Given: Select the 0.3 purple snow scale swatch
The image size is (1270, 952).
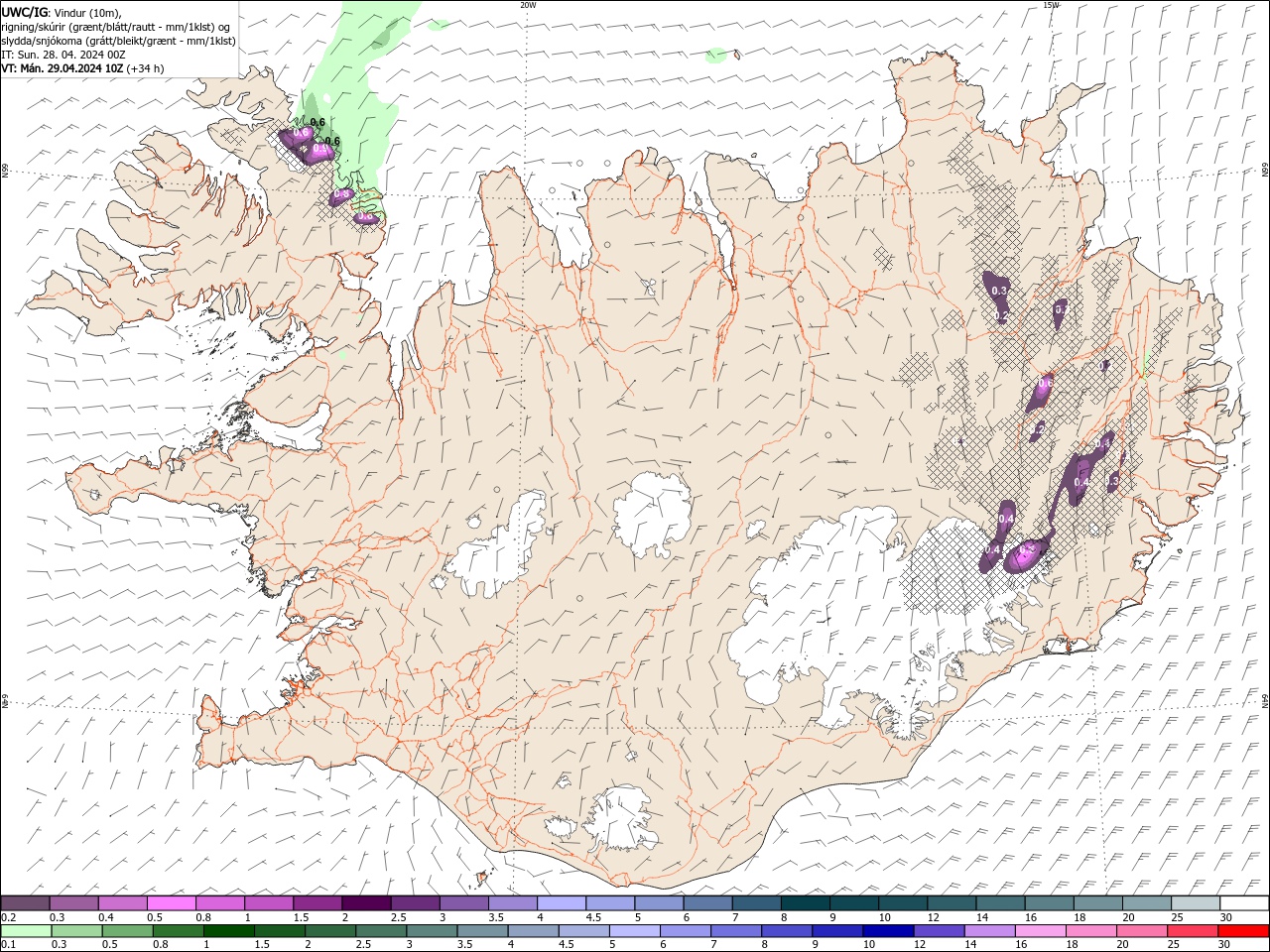Looking at the screenshot, I should [x=73, y=902].
